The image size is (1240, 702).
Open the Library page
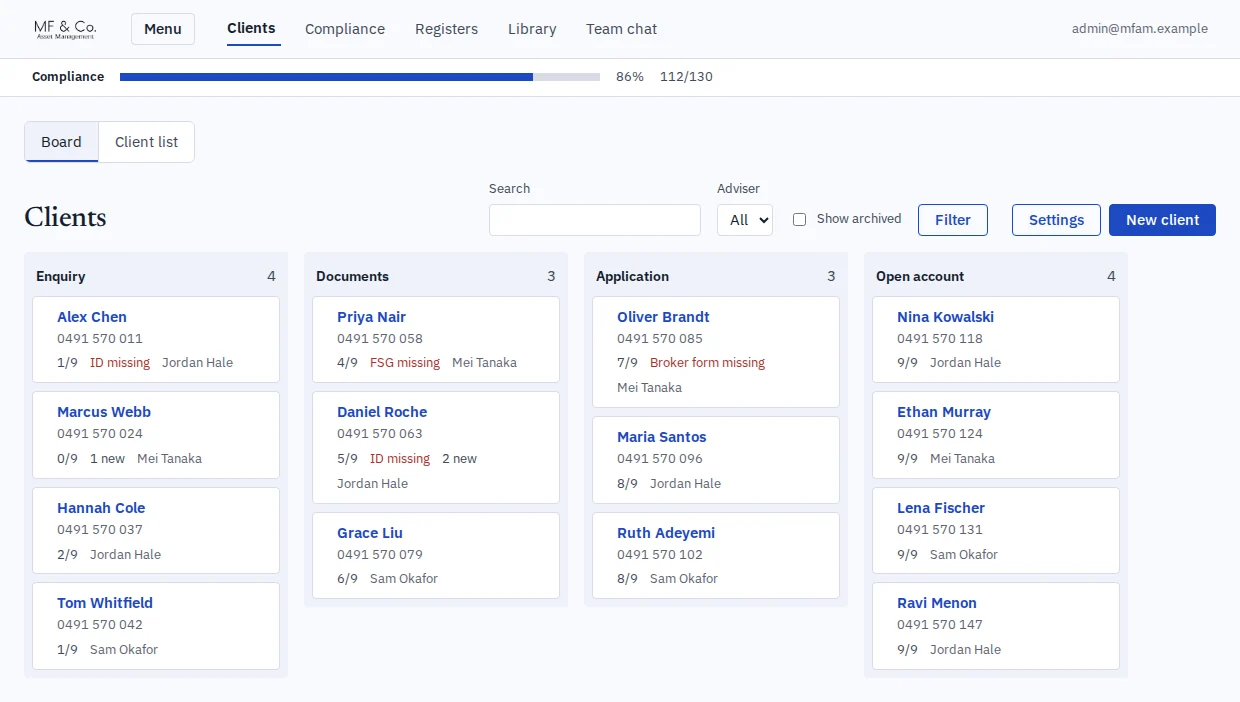coord(532,29)
